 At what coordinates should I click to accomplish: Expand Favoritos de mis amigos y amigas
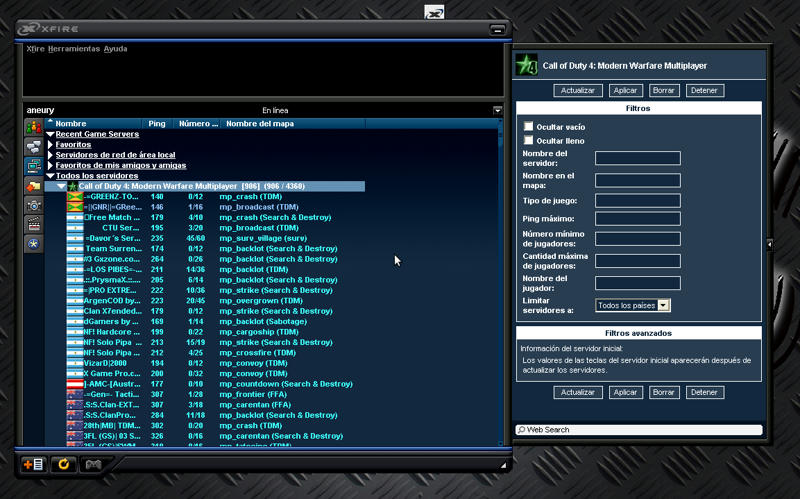point(51,165)
